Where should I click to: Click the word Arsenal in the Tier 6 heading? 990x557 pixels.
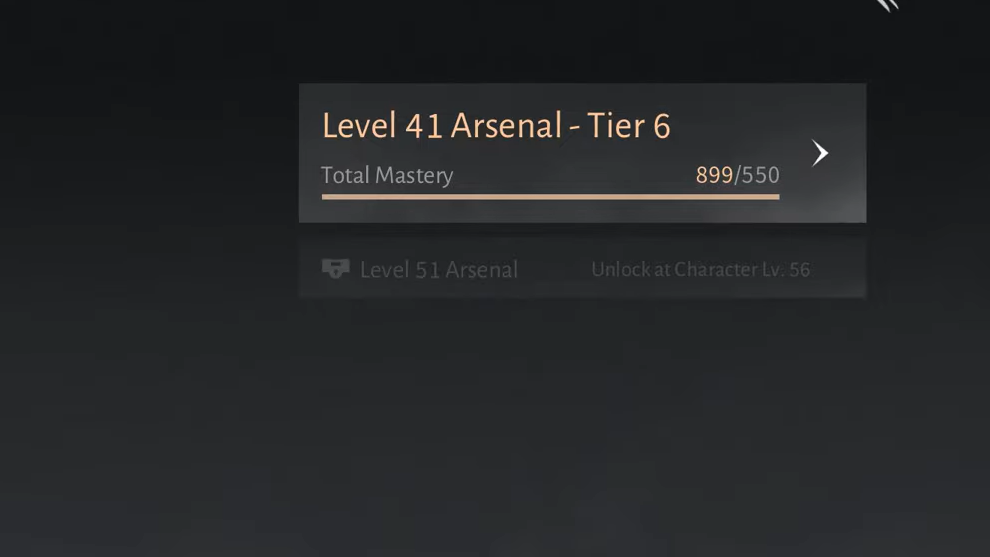tap(506, 125)
